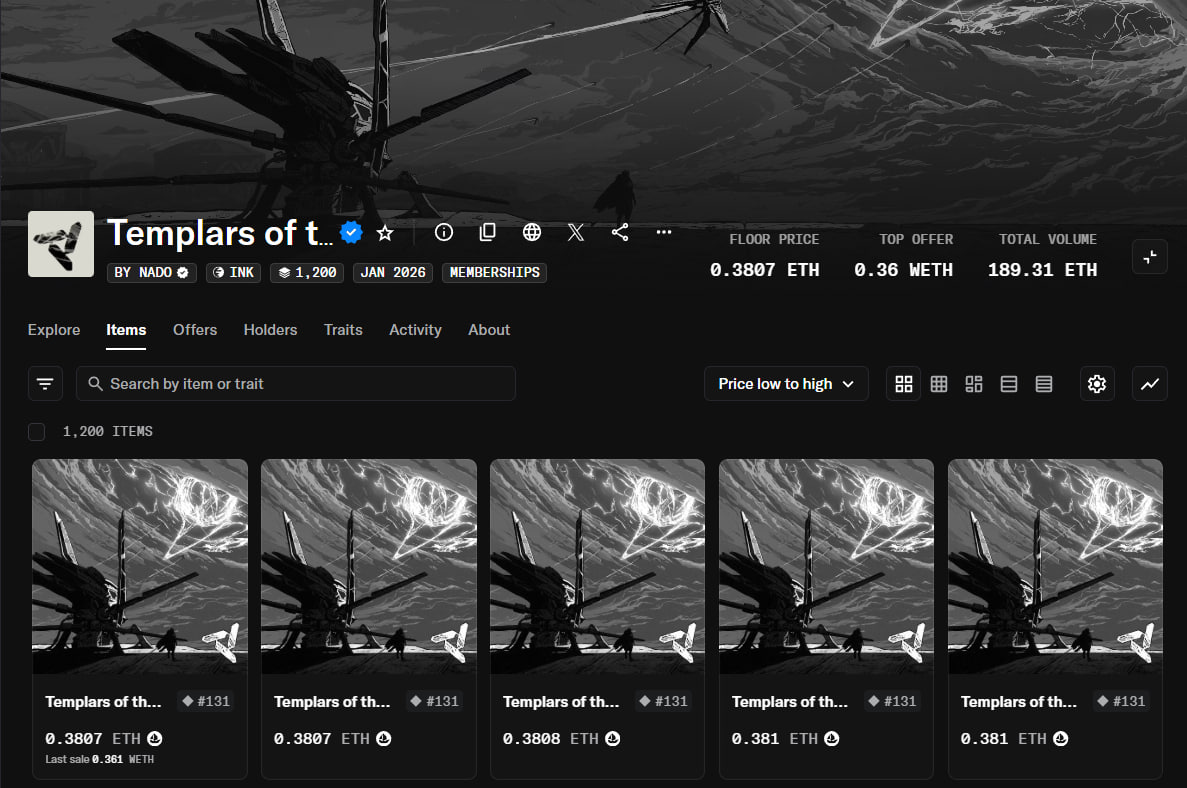Open display settings gear icon
This screenshot has width=1187, height=788.
[1097, 384]
